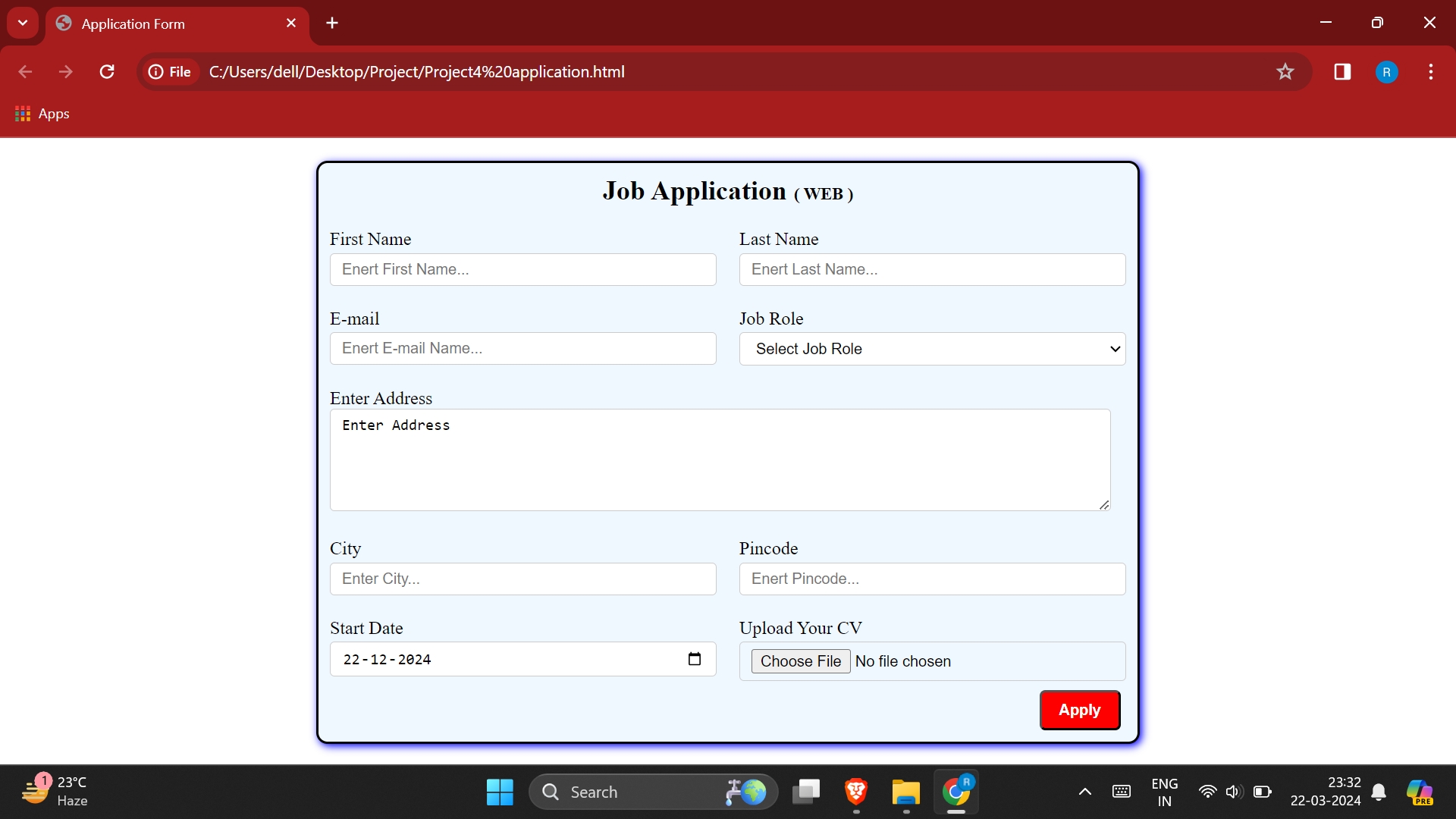
Task: Open the tab search chevron dropdown
Action: point(23,23)
